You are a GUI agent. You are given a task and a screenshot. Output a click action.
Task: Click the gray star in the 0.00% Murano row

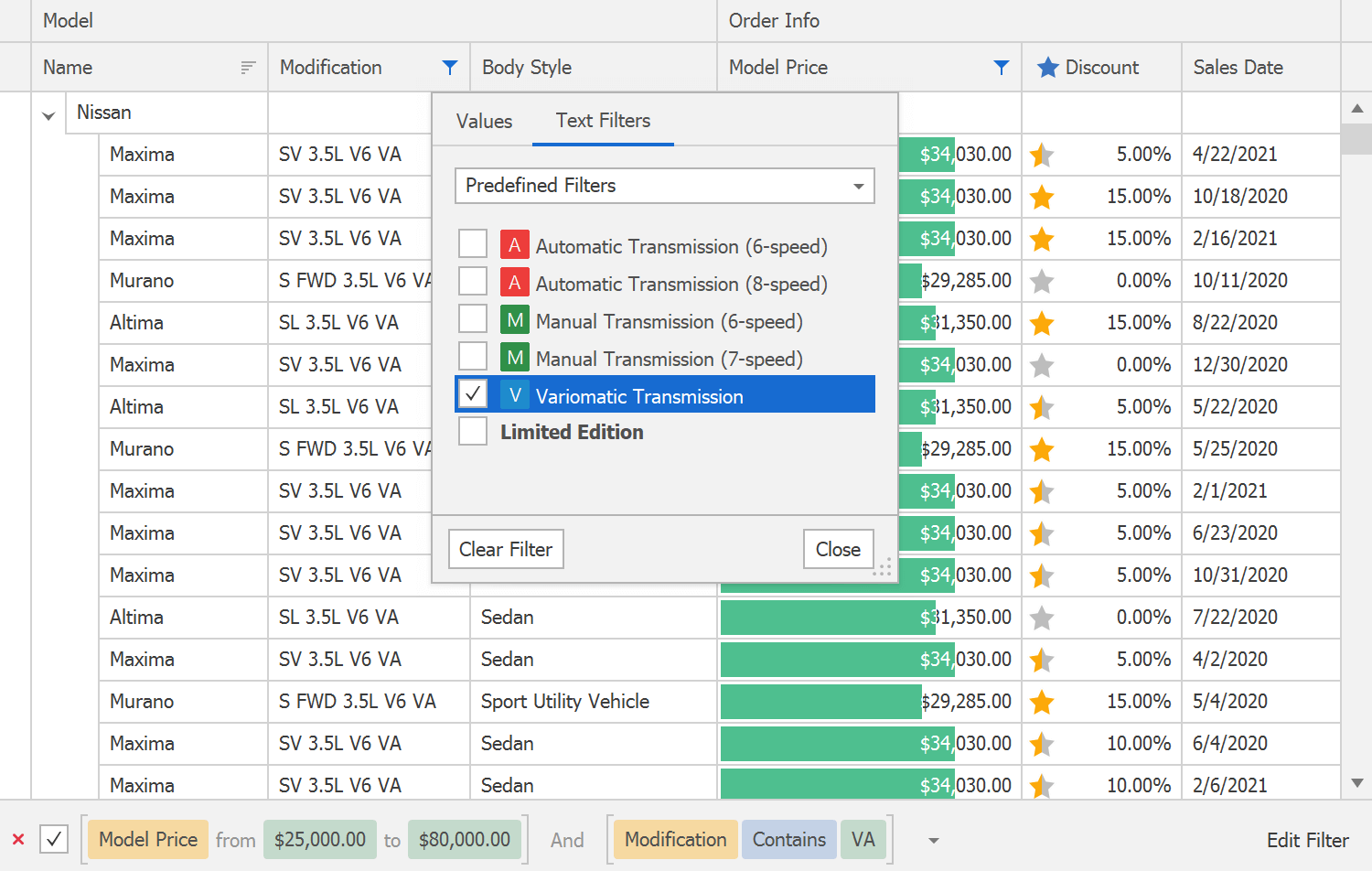1041,281
